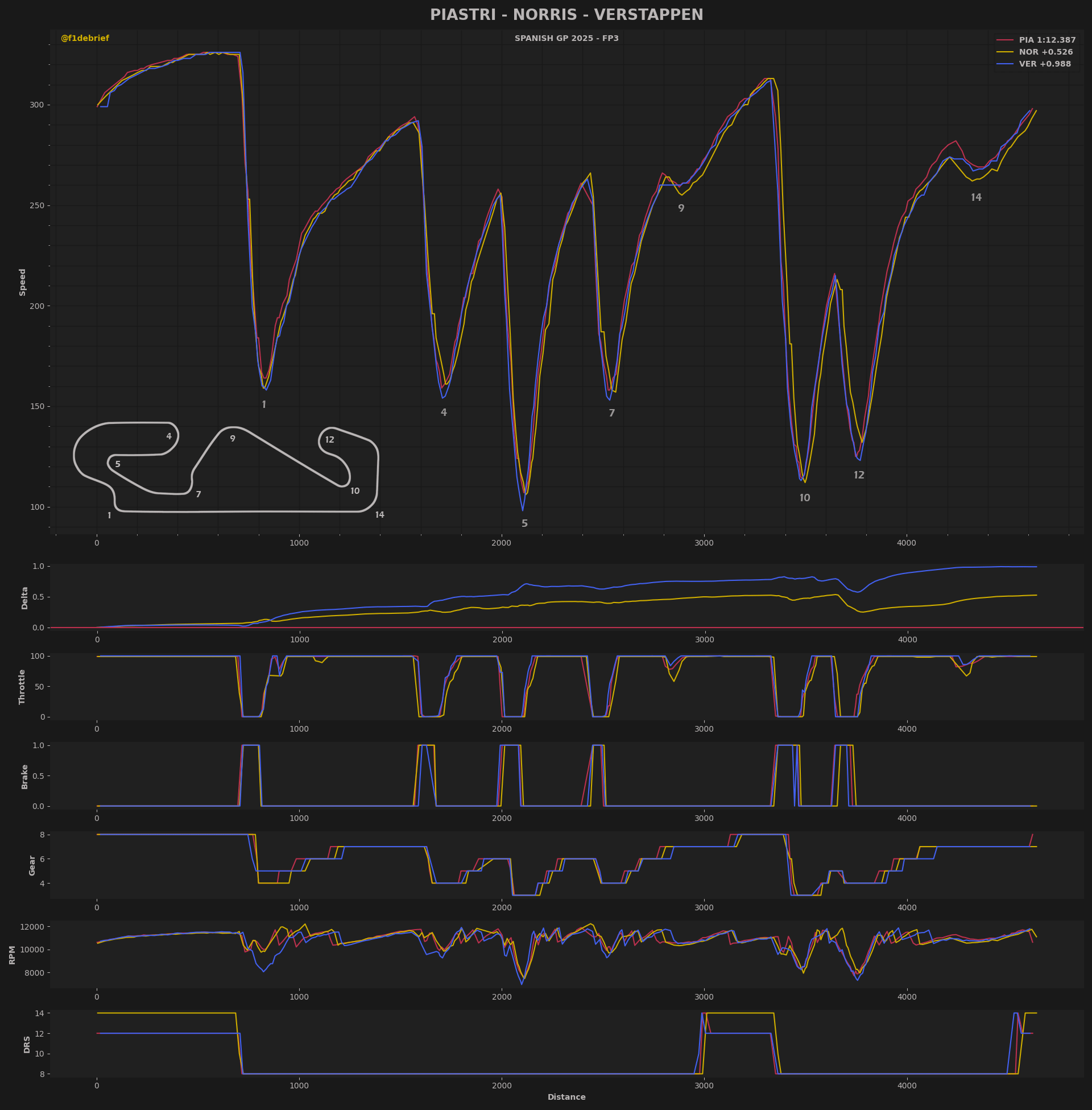Screen dimensions: 1092x1110
Task: Click the turn 9 label on speed chart
Action: [681, 208]
